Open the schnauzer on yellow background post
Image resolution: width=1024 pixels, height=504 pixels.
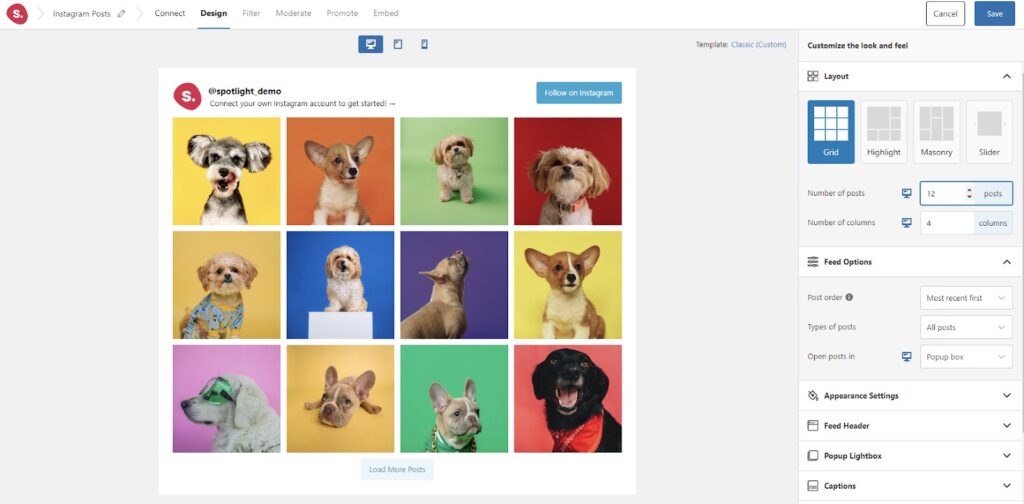[227, 171]
